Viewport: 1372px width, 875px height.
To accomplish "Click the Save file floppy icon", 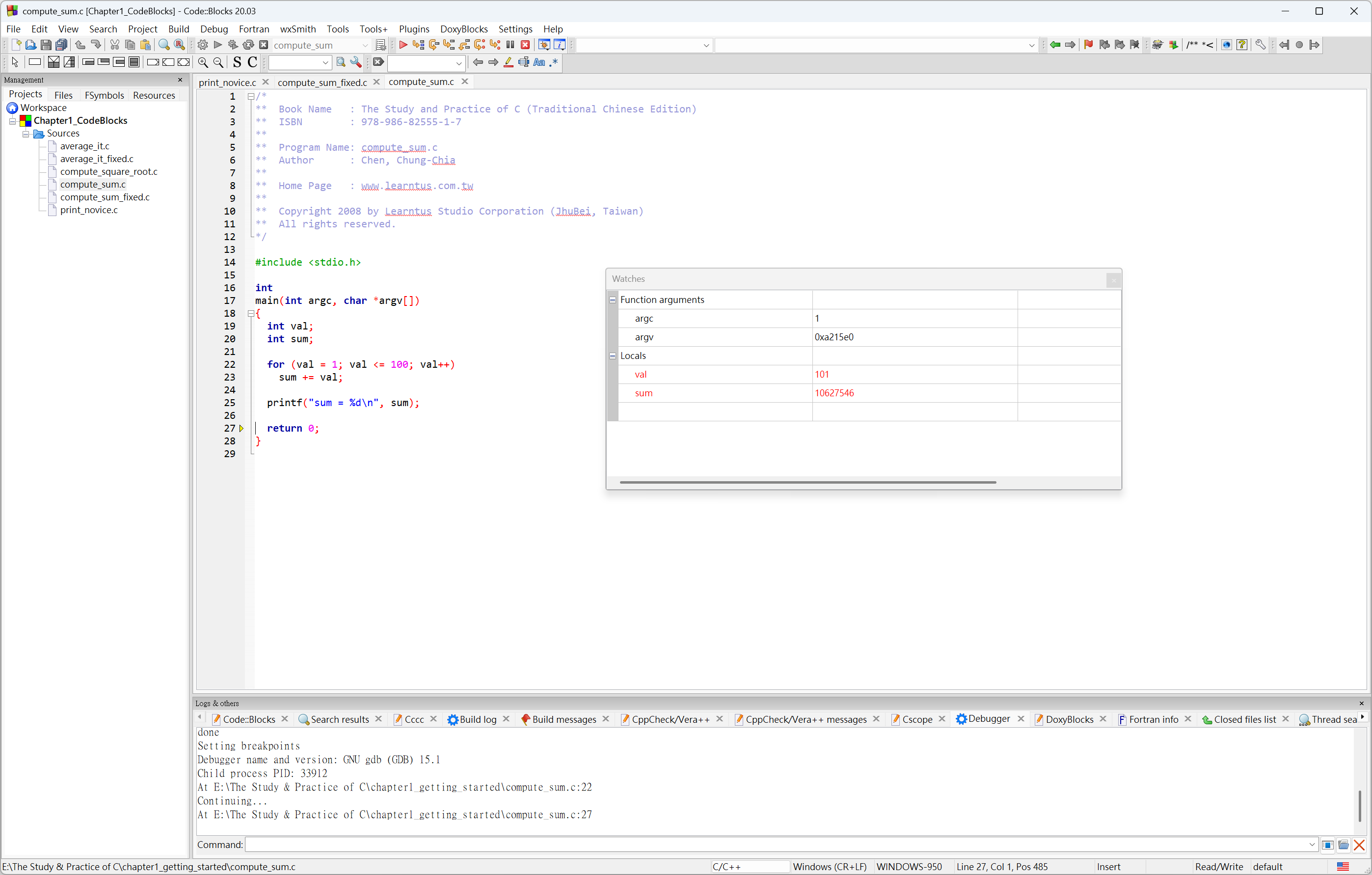I will coord(46,45).
